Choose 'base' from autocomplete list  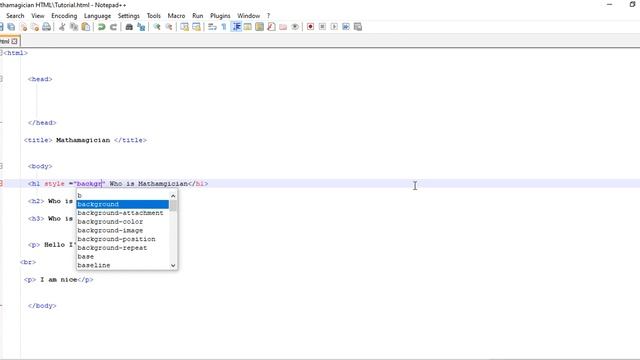pos(122,256)
